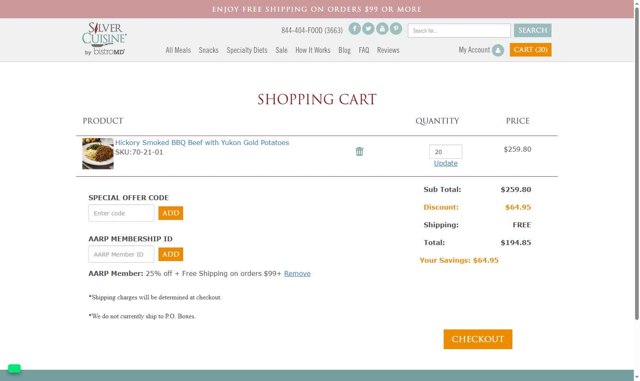The height and width of the screenshot is (381, 640).
Task: Click the My Account link
Action: click(474, 50)
